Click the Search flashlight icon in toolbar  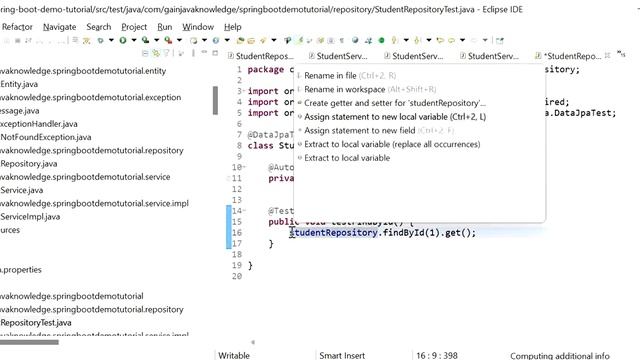click(x=263, y=40)
